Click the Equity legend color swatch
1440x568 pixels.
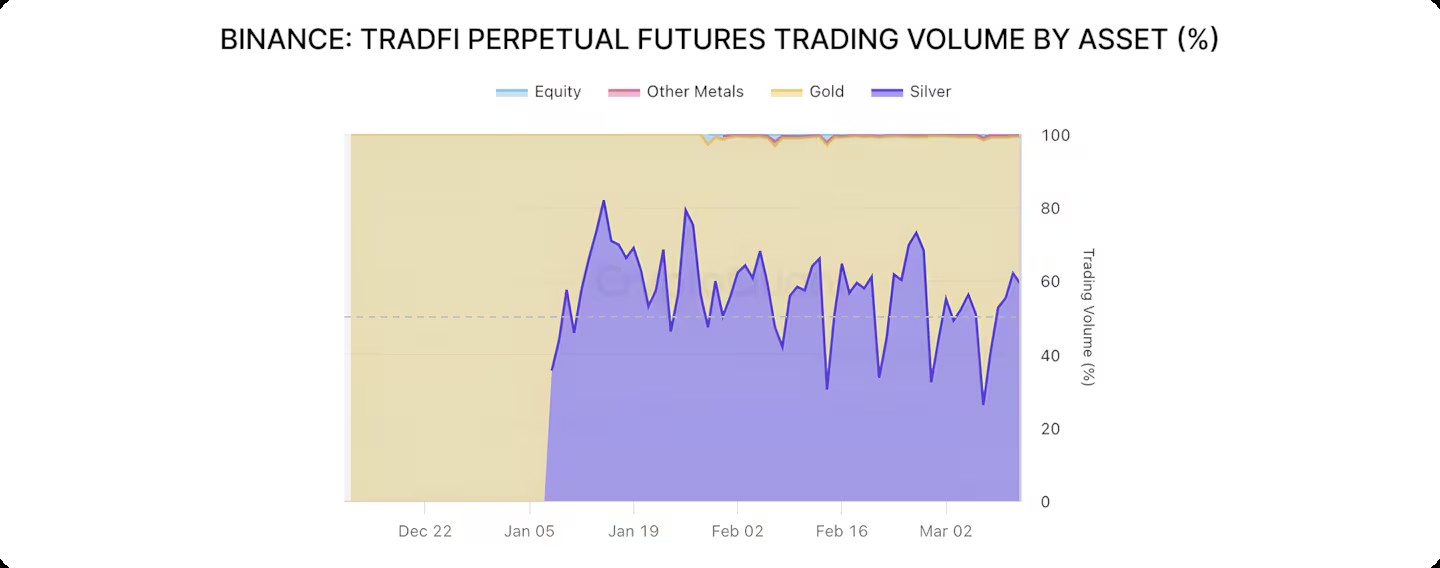coord(511,93)
